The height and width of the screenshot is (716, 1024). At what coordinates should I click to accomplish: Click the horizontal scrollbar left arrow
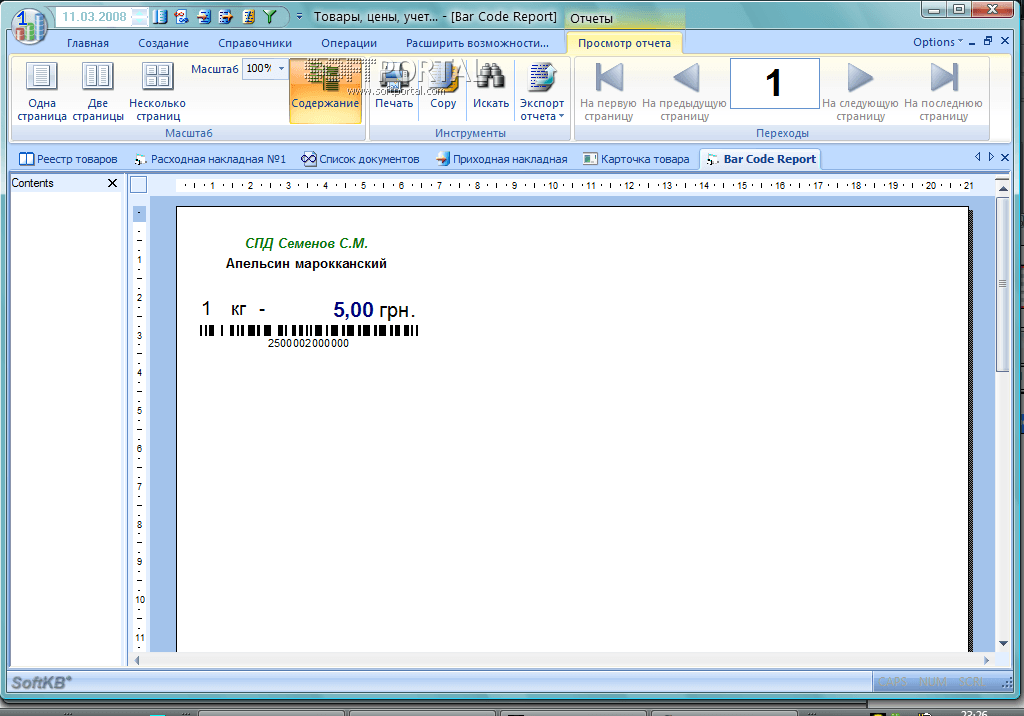136,660
